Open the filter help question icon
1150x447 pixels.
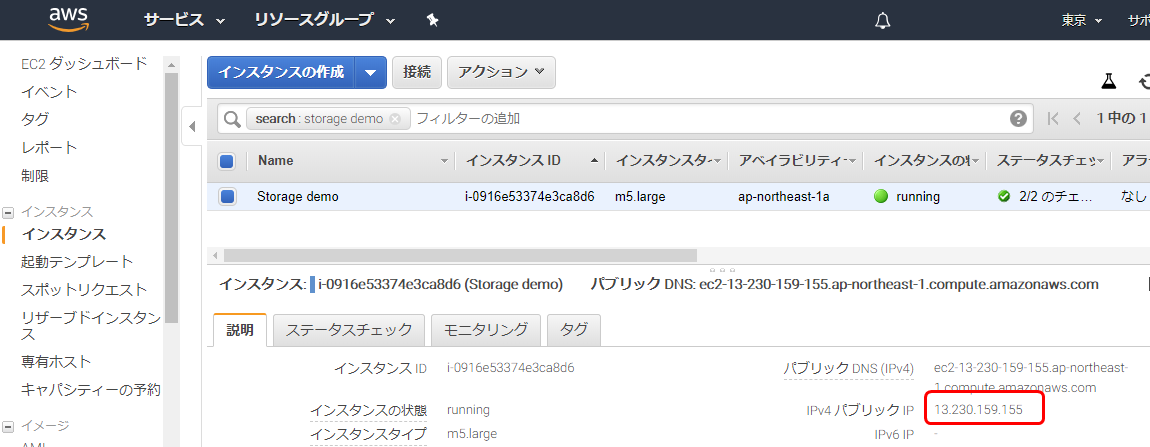pos(1018,119)
